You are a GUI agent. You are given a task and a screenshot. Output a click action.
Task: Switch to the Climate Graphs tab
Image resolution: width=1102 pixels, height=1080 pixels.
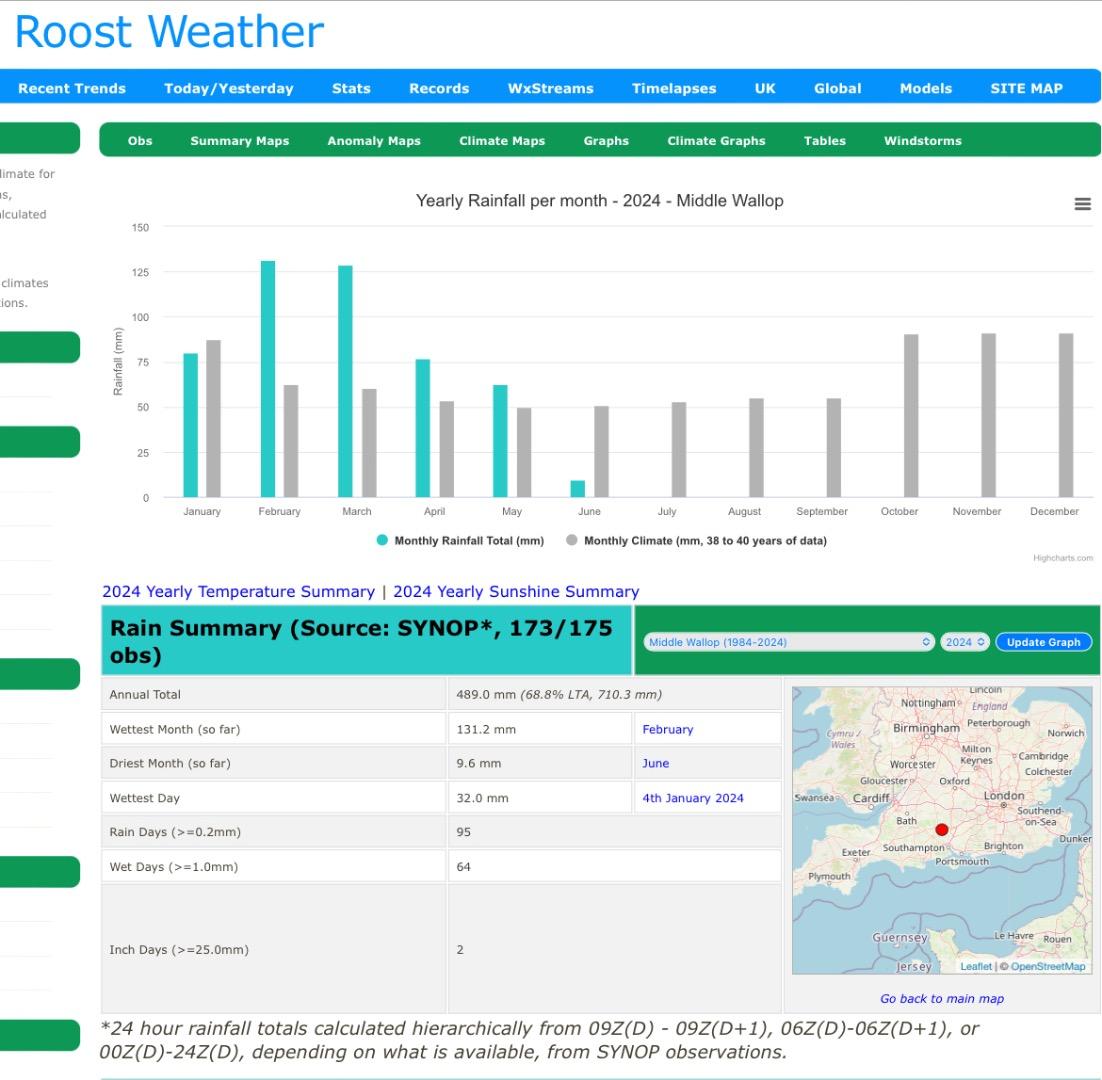(x=716, y=141)
